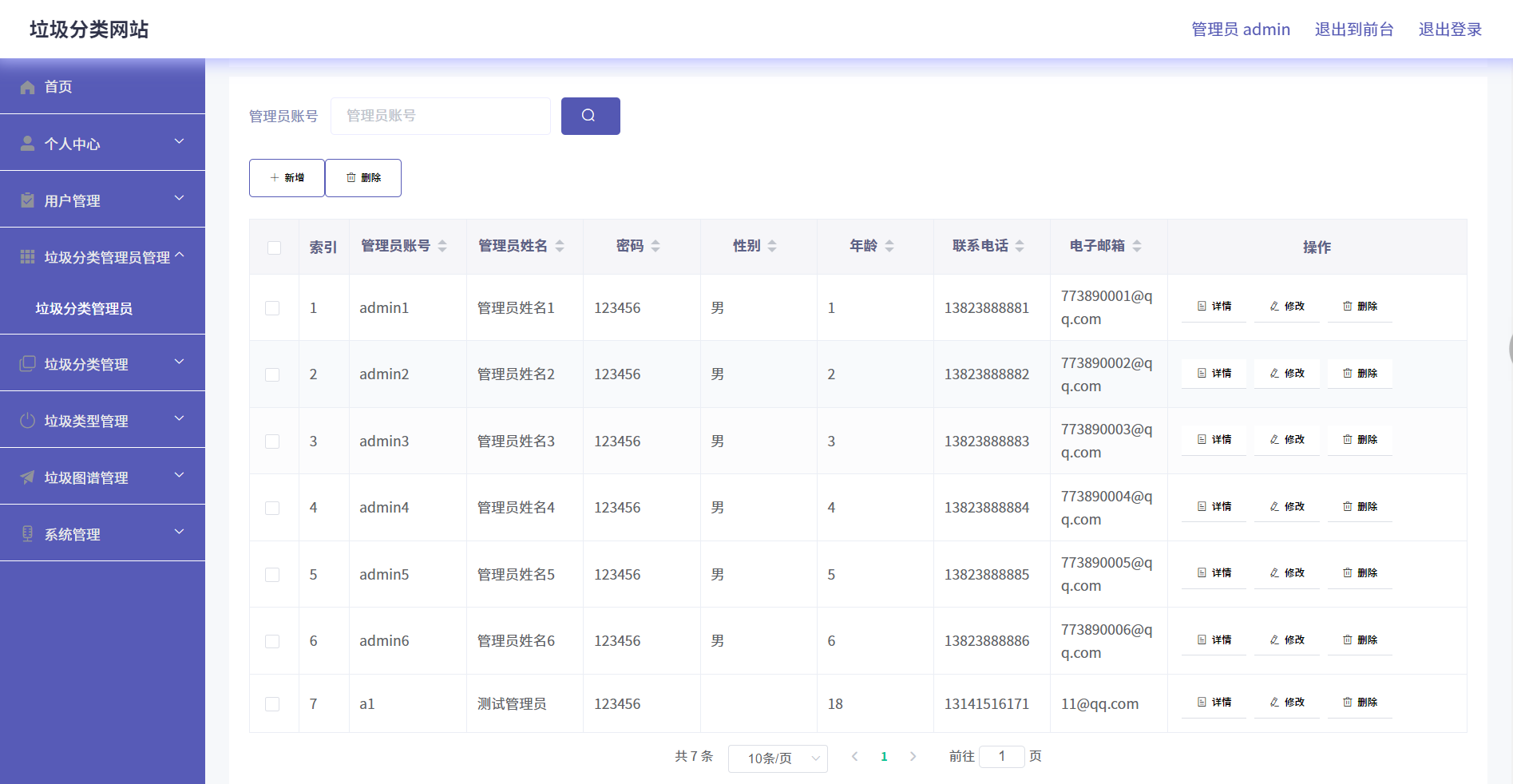Click the copy icon for 垃圾分类管理
This screenshot has width=1513, height=784.
27,363
